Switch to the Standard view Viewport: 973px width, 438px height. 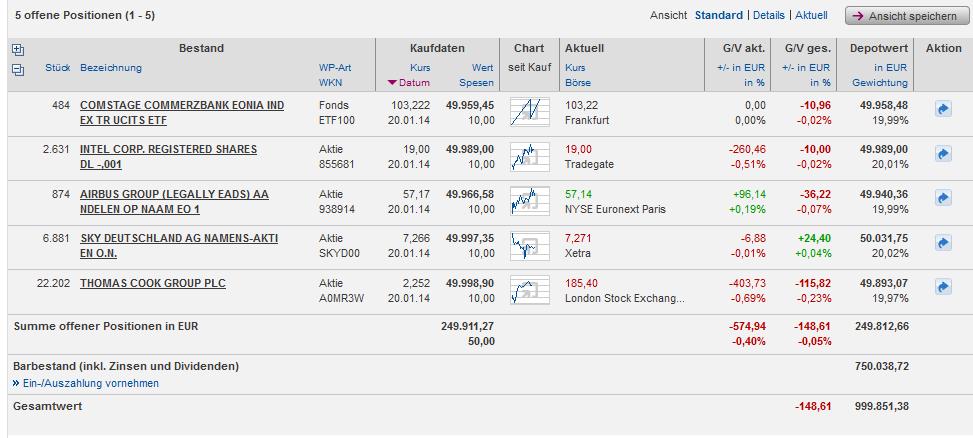718,16
